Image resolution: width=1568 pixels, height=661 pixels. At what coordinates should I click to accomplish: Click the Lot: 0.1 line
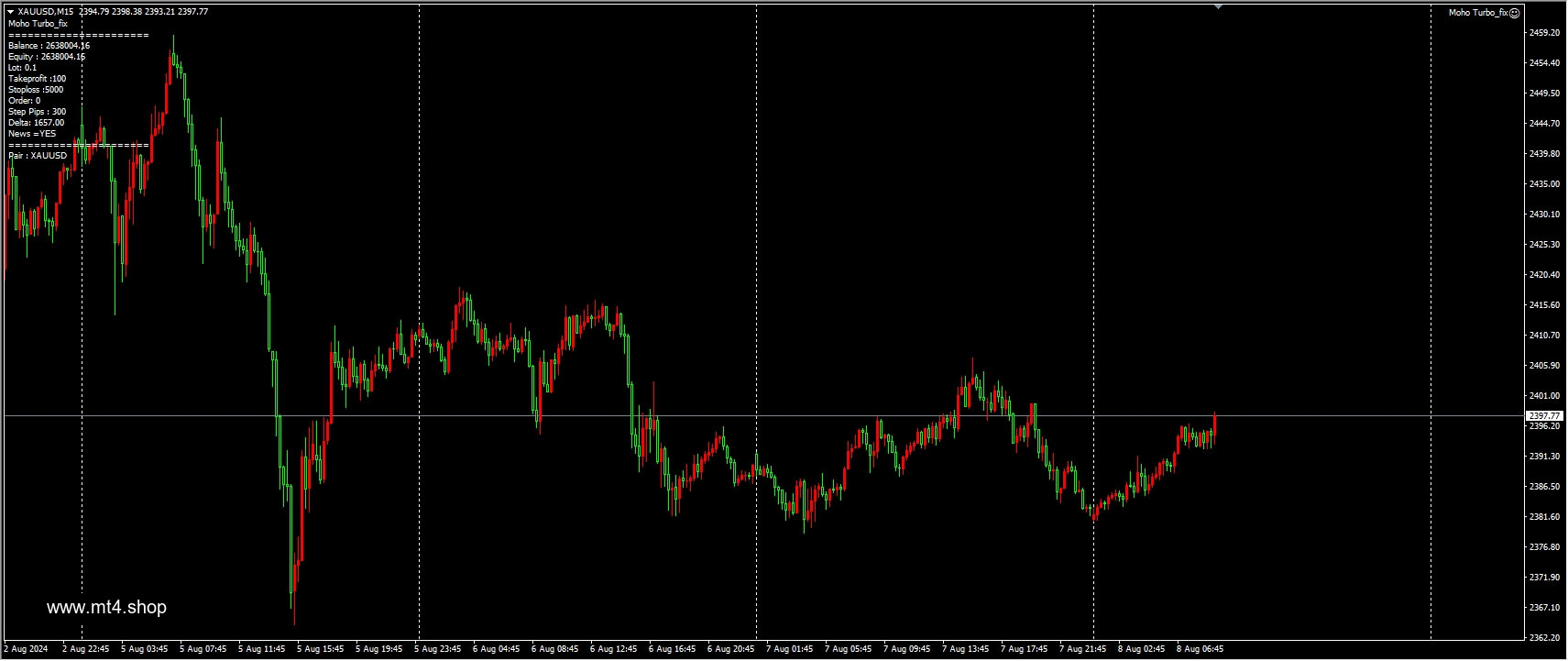(x=23, y=68)
